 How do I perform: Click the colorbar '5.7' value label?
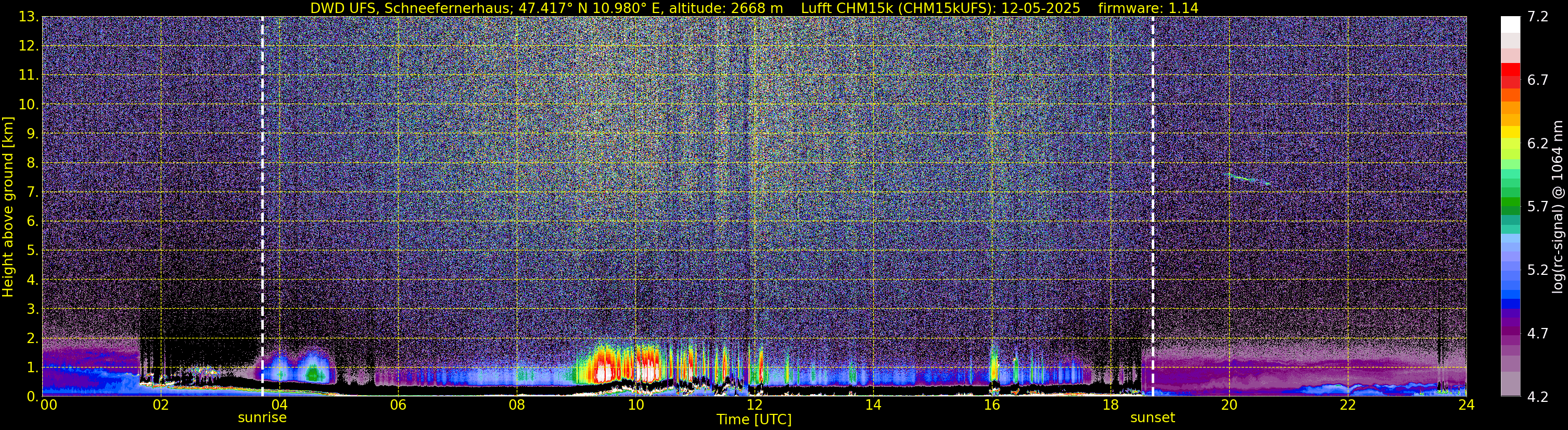[x=1538, y=207]
